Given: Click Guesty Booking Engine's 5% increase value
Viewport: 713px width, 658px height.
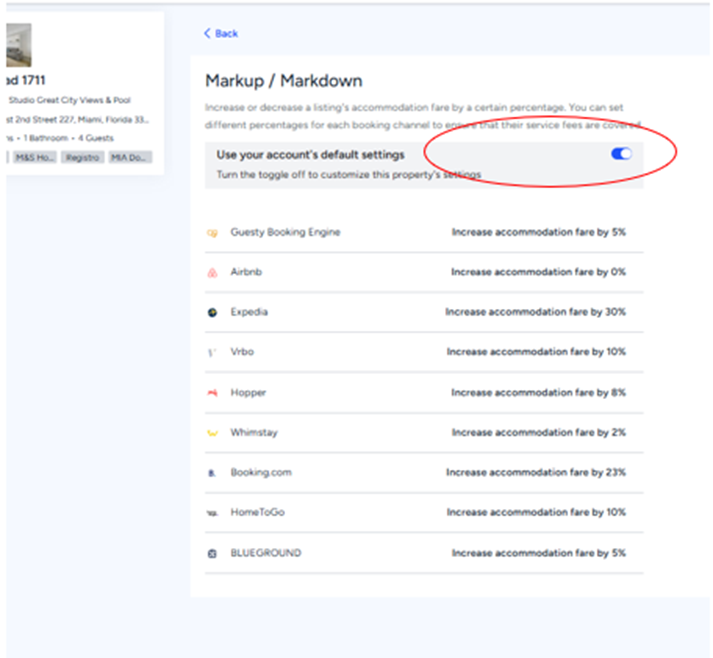Looking at the screenshot, I should coord(538,232).
